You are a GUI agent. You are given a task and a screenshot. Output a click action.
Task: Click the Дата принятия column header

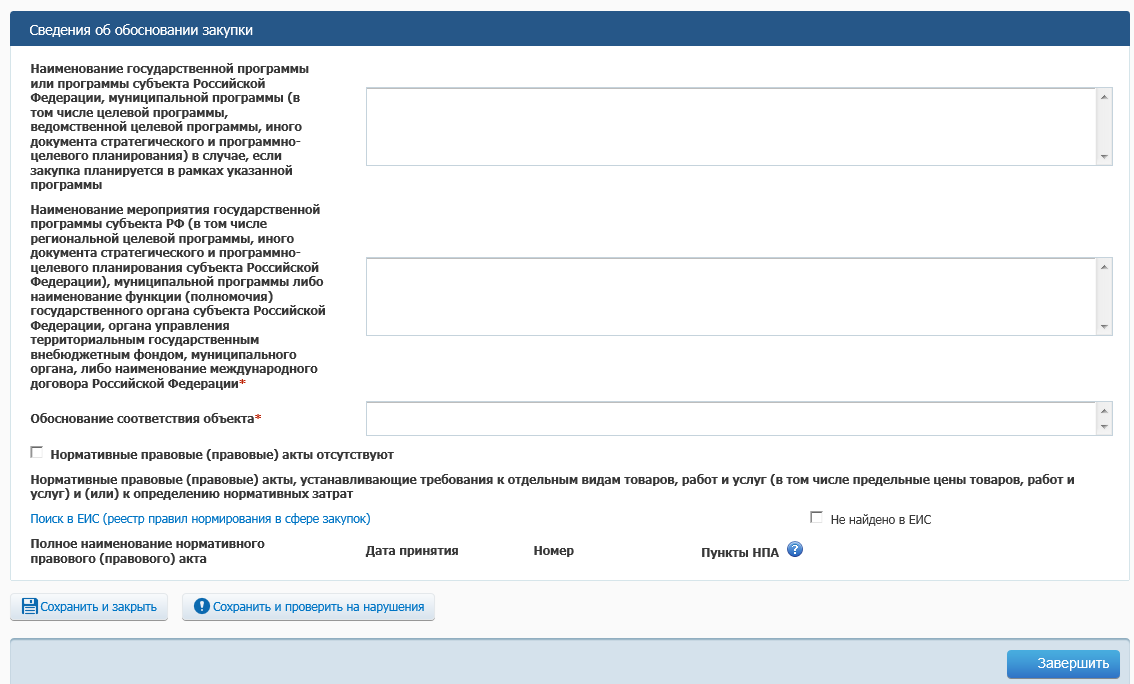(412, 551)
